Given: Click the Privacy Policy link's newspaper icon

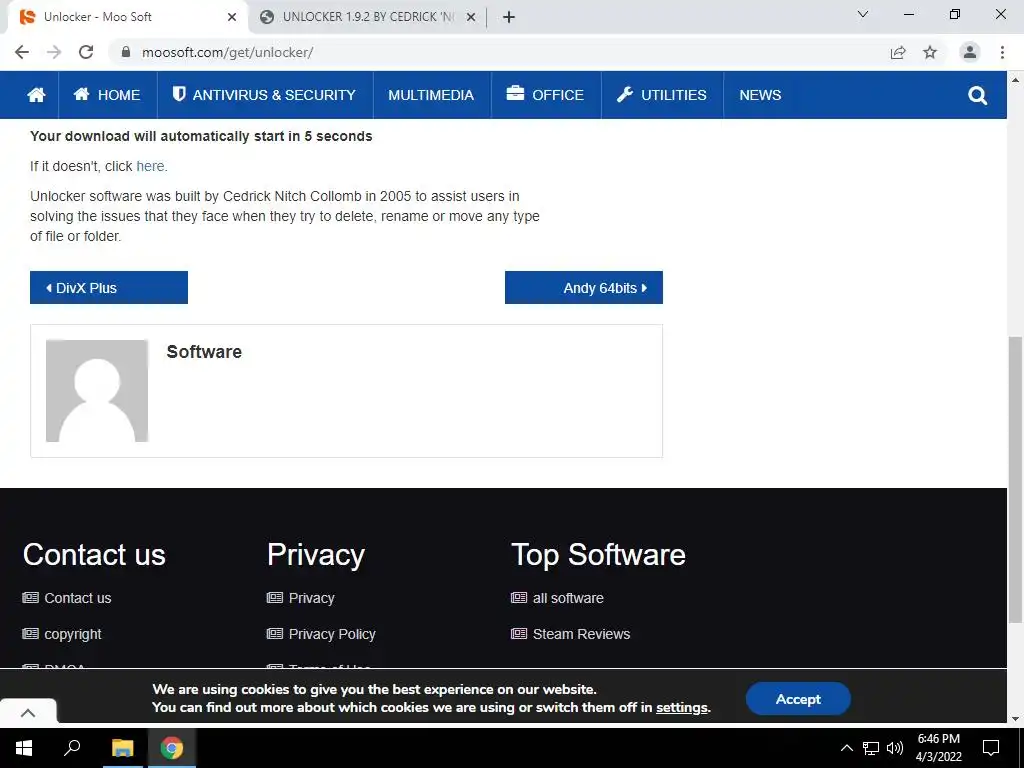Looking at the screenshot, I should [x=275, y=633].
